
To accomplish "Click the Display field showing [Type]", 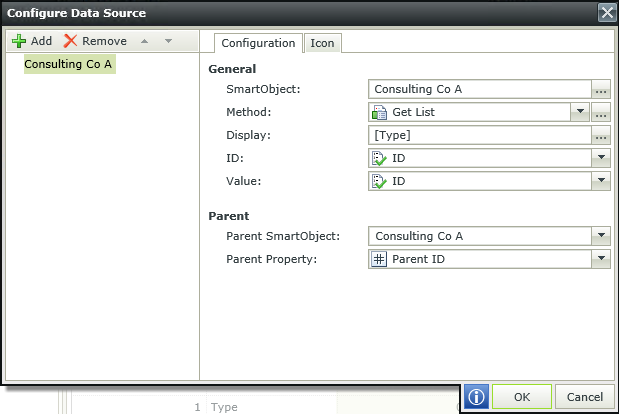I will coord(480,135).
